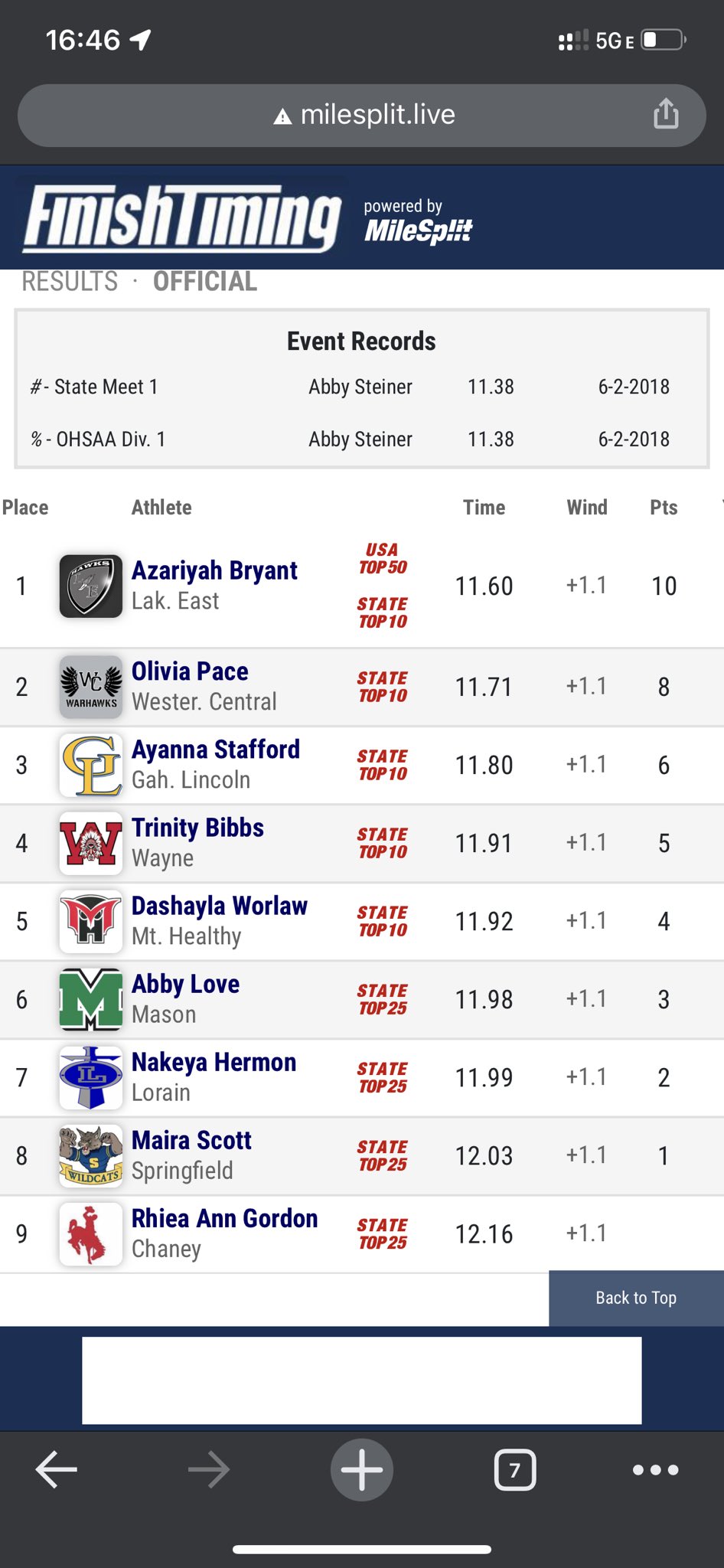
Task: Tap the USA Top 50 badge
Action: tap(383, 559)
